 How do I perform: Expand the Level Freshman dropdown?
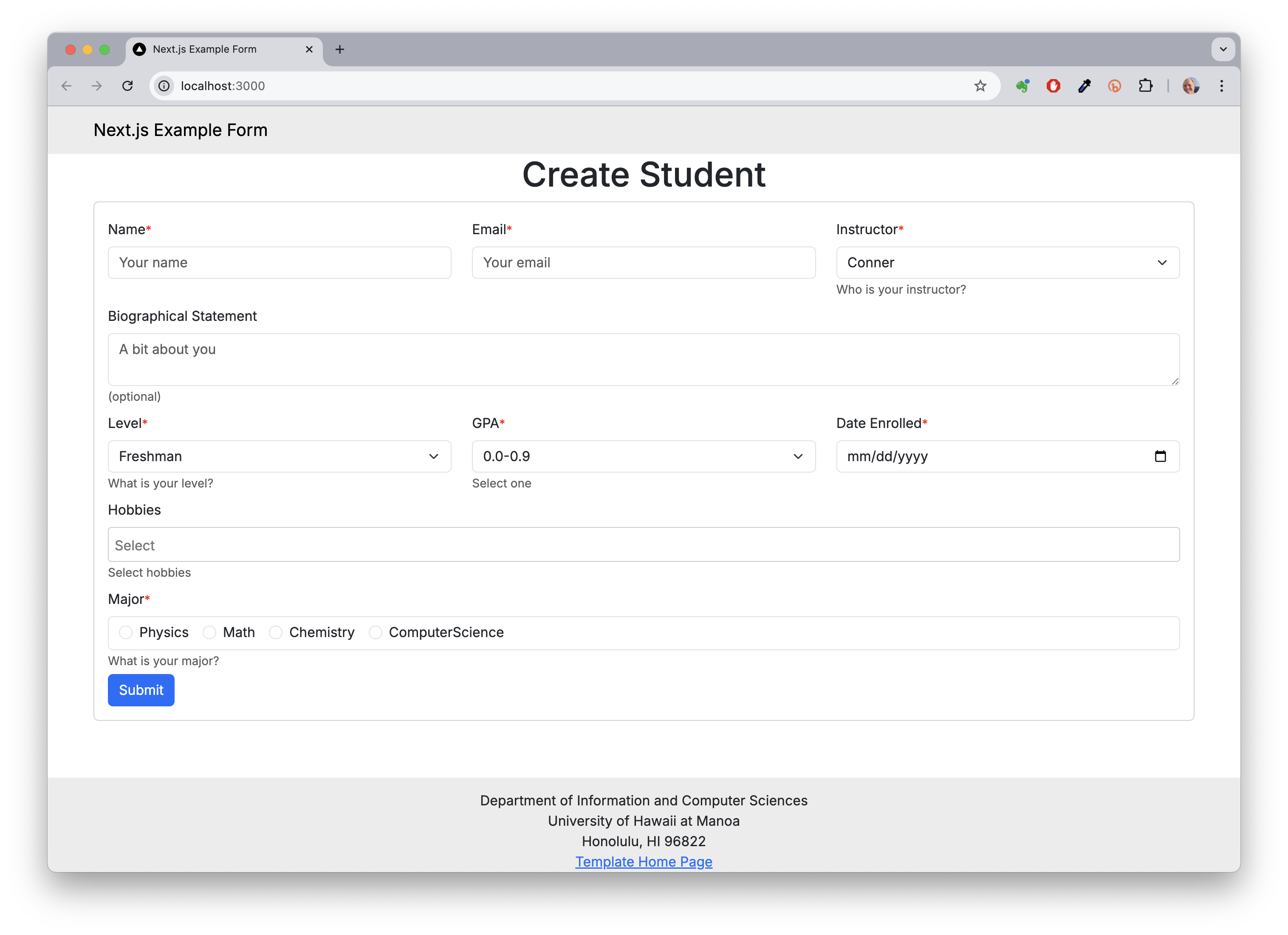click(x=280, y=456)
